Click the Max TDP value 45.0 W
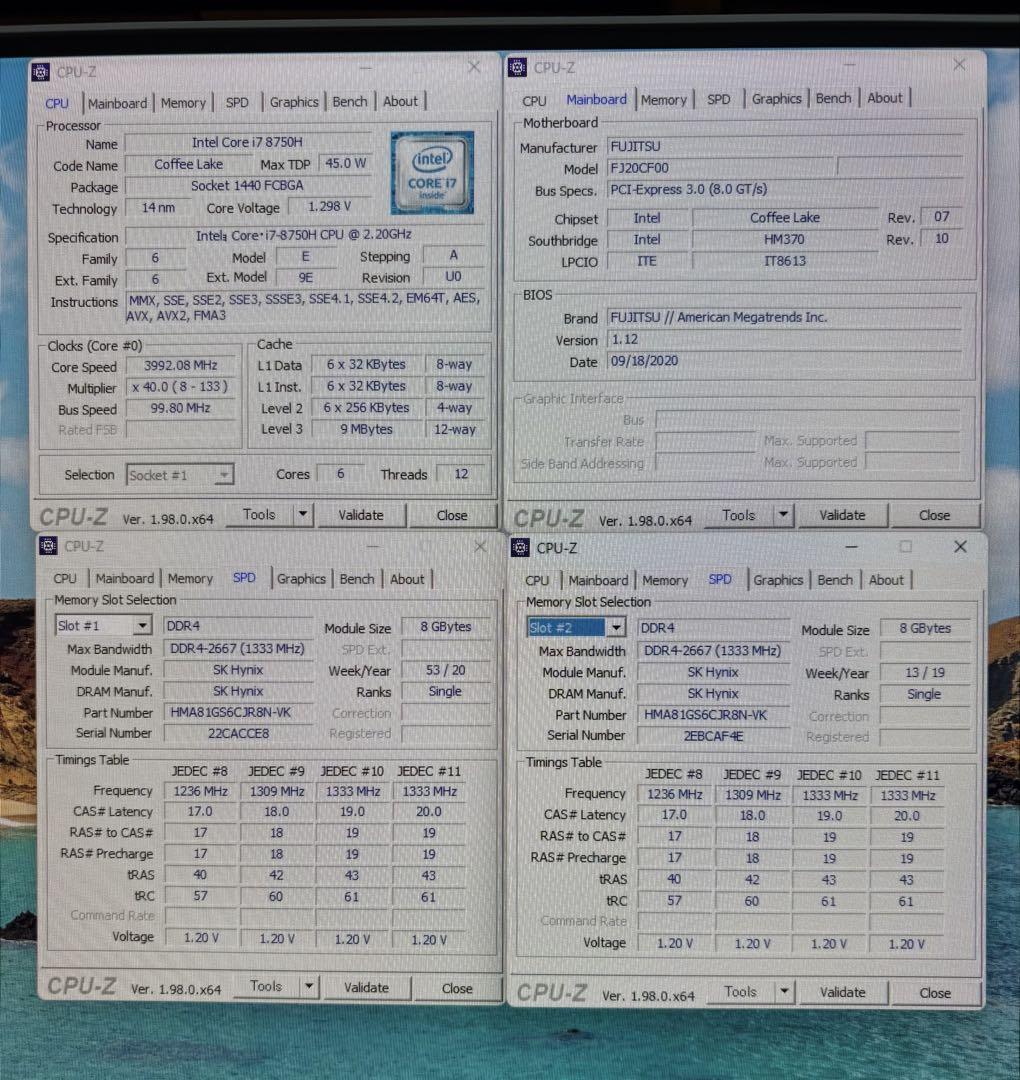This screenshot has height=1080, width=1020. pos(345,164)
